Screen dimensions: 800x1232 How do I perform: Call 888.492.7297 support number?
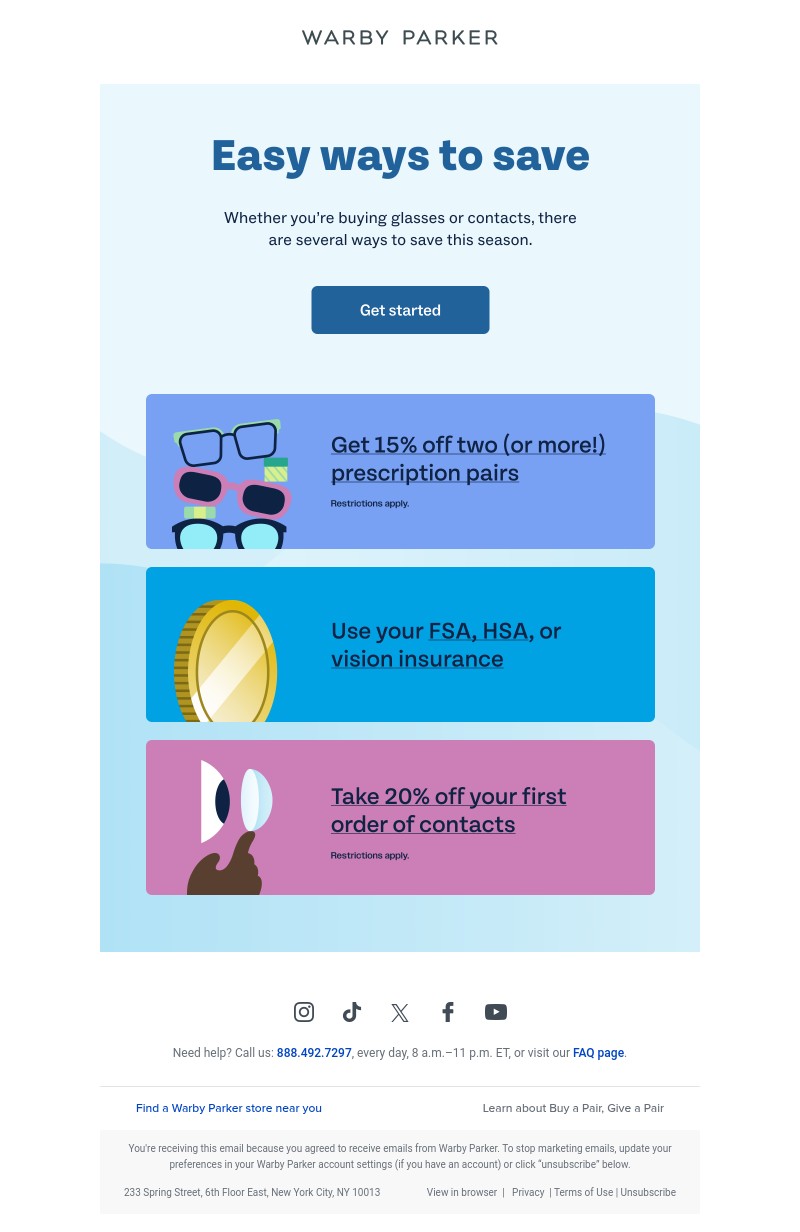314,1053
